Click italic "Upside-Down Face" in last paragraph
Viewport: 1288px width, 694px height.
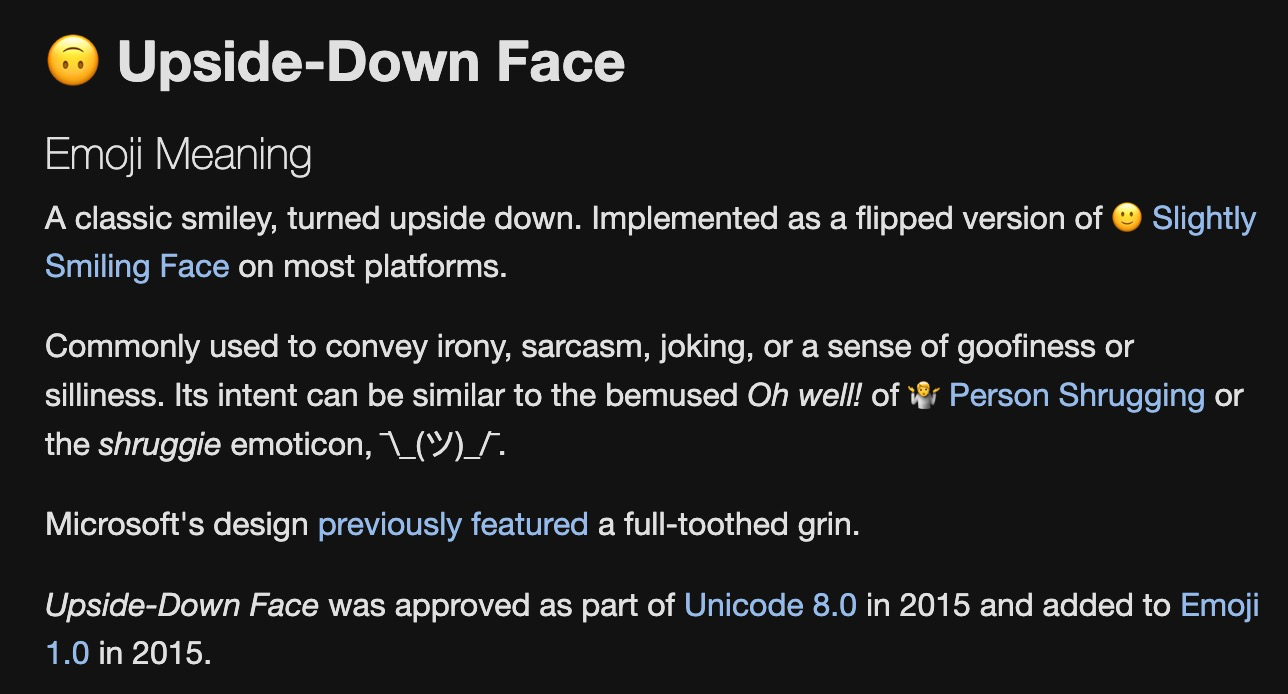pyautogui.click(x=182, y=605)
